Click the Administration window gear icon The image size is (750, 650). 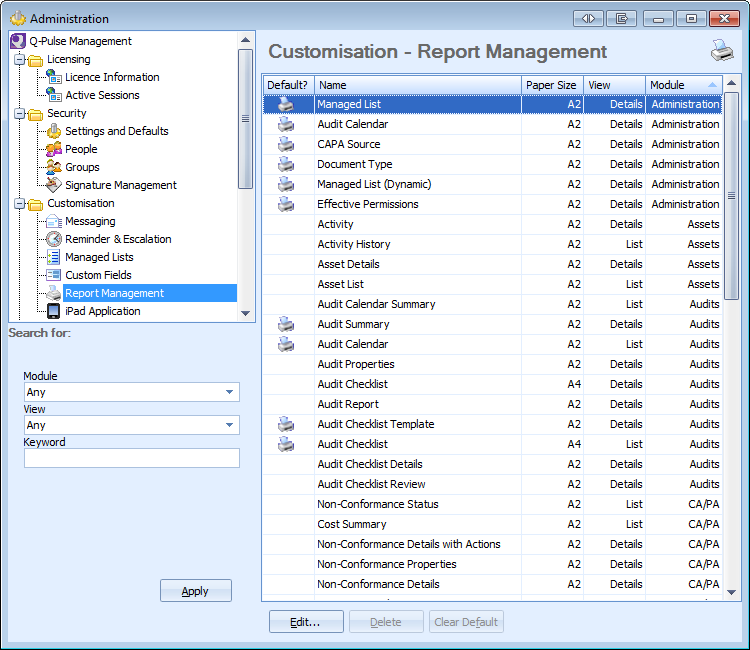point(18,18)
